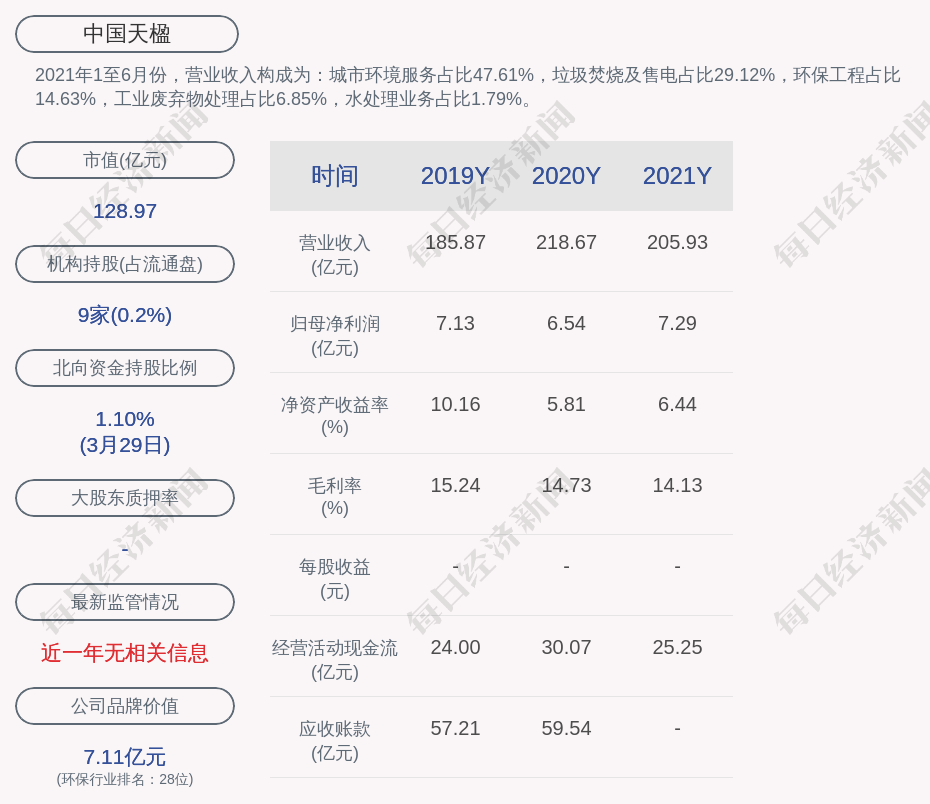Select the ROE value 10.16
Viewport: 930px width, 804px height.
pos(455,404)
